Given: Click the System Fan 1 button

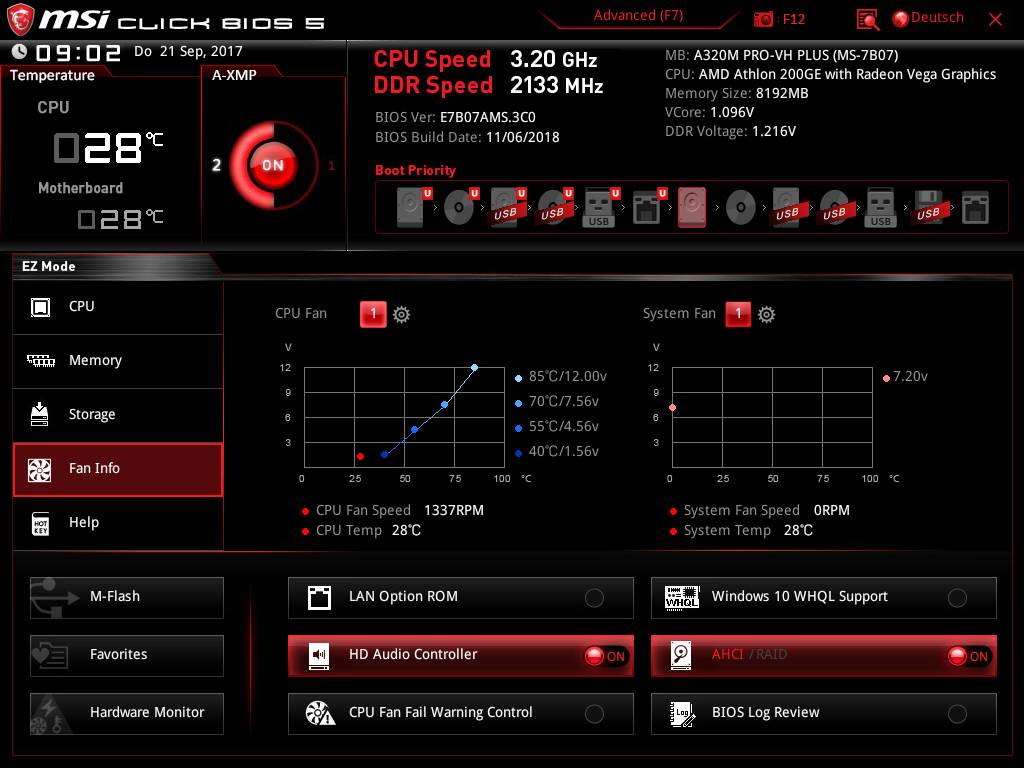Looking at the screenshot, I should (x=738, y=314).
